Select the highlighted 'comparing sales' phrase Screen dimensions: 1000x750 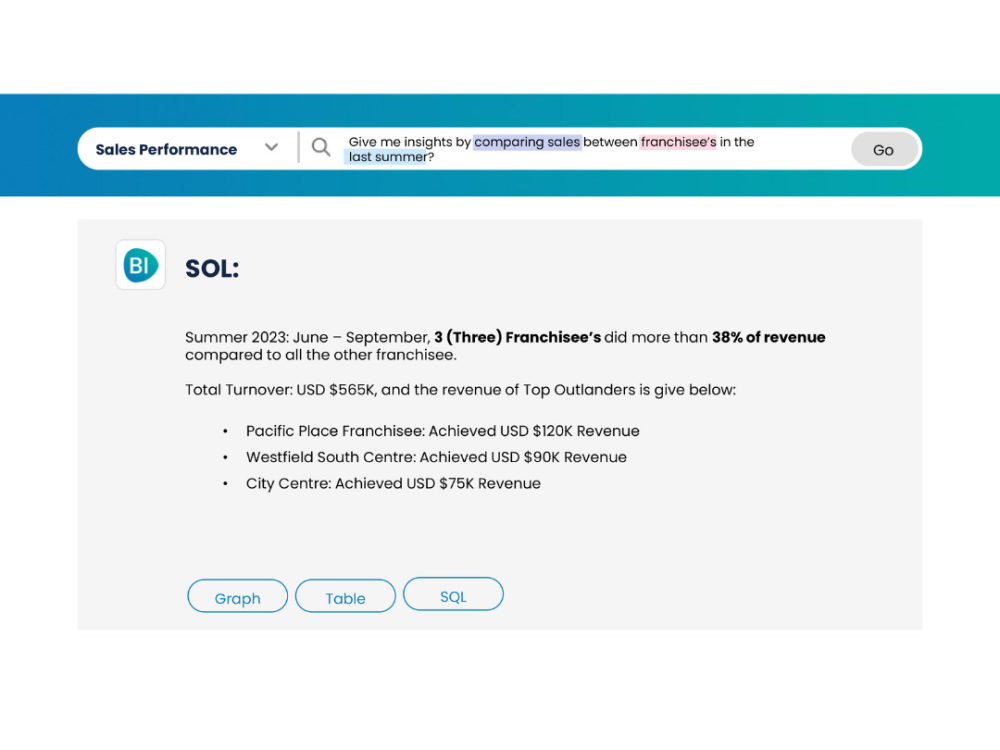click(x=527, y=142)
